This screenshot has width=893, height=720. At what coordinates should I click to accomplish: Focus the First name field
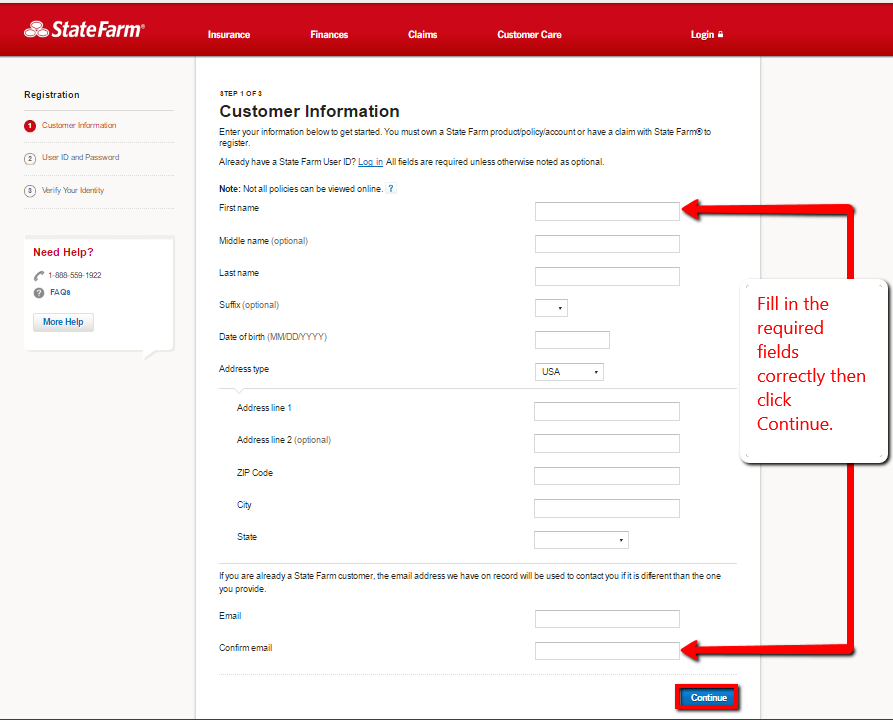click(607, 211)
